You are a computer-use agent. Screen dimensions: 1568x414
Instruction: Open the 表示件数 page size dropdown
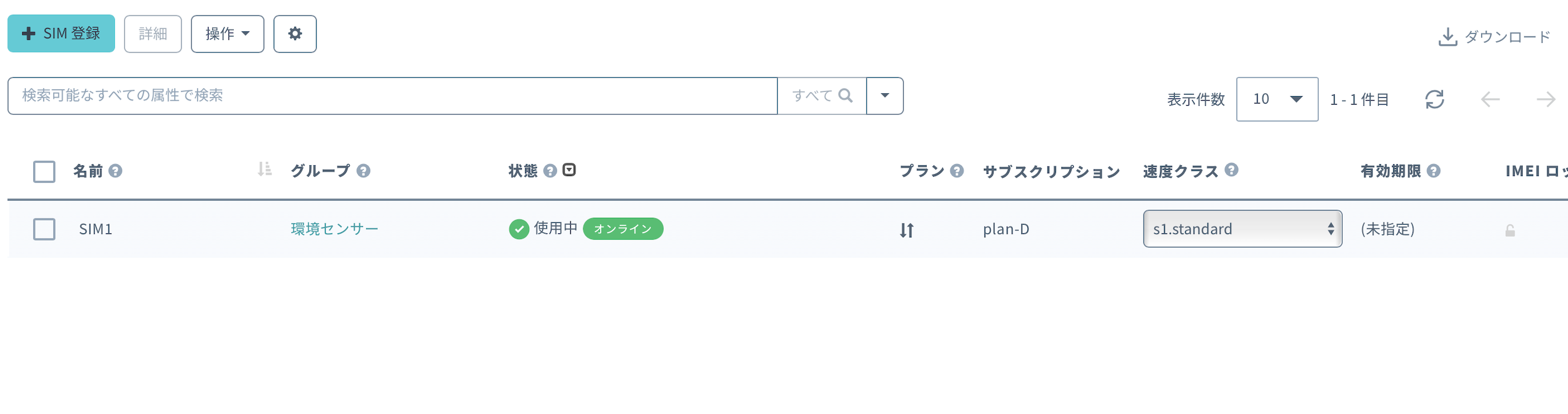[1277, 99]
